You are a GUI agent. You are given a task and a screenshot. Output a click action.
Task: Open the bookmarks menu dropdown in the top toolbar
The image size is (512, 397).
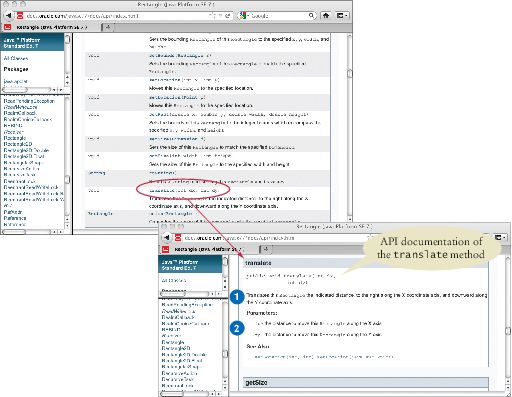(342, 15)
